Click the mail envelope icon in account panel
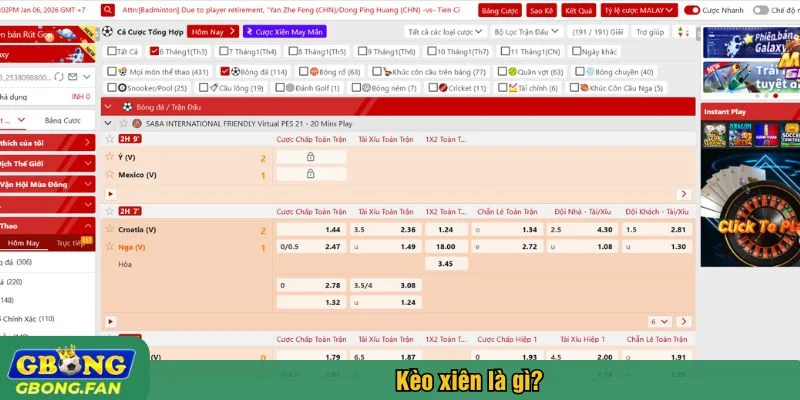Image resolution: width=800 pixels, height=400 pixels. [72, 77]
